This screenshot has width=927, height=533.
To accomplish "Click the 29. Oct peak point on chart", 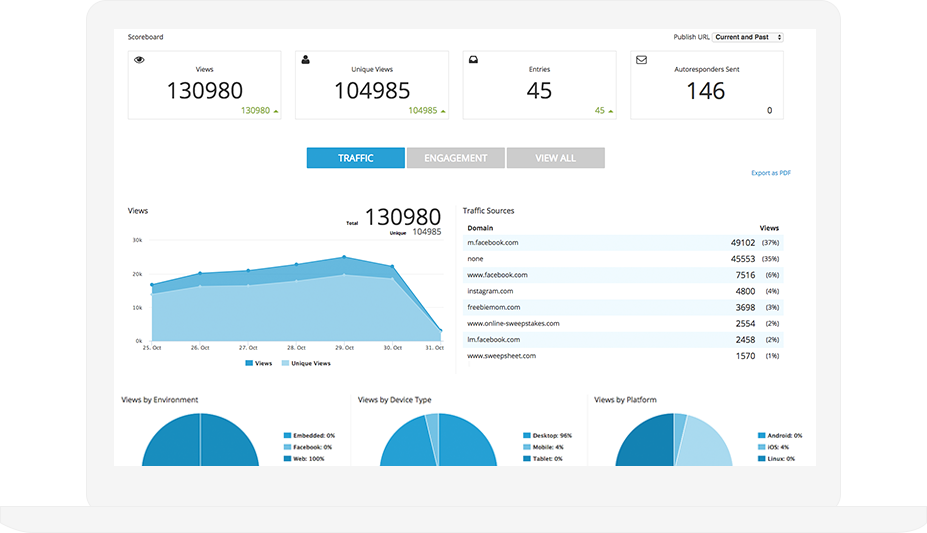I will coord(344,257).
